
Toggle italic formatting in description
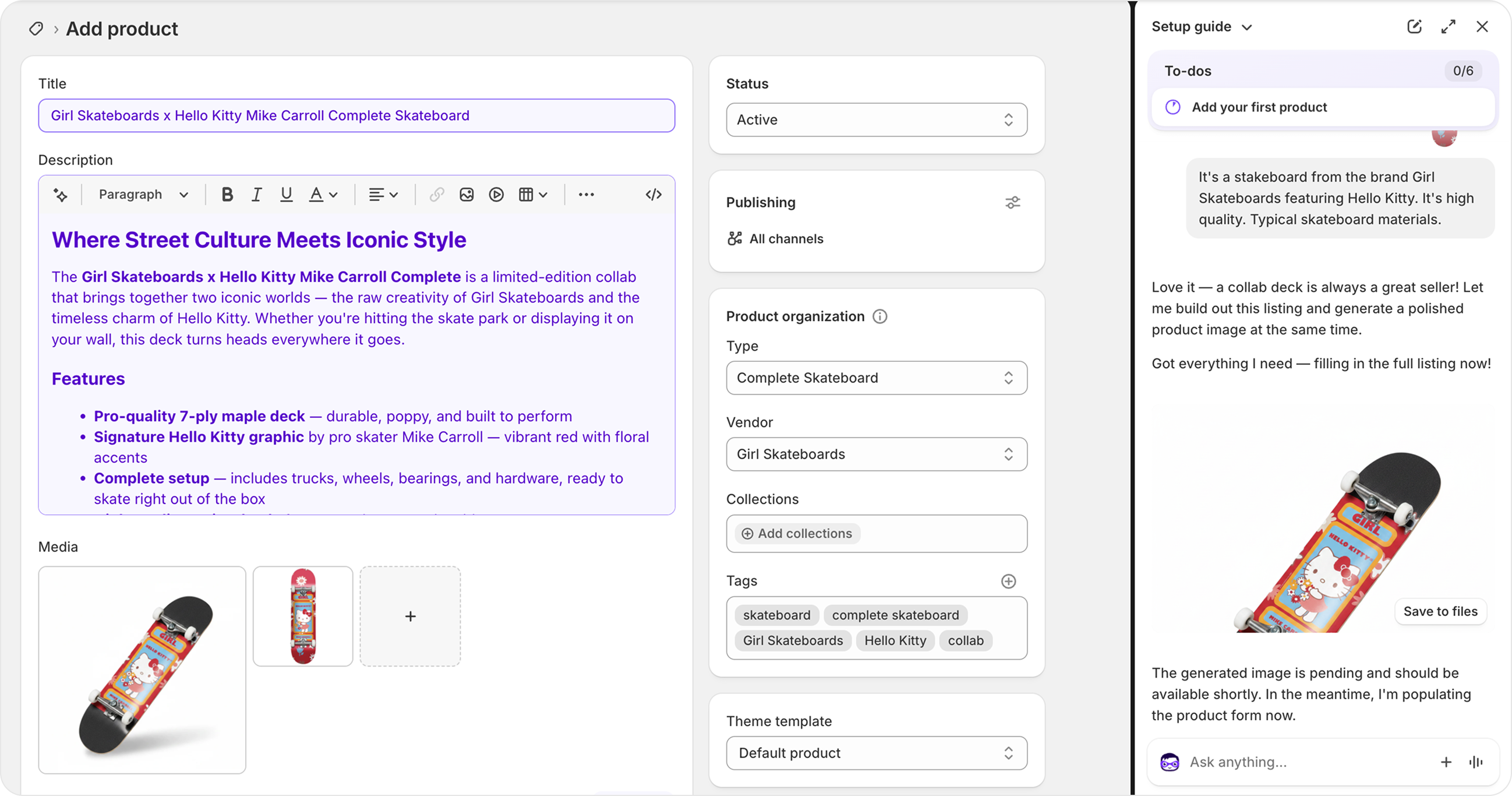pyautogui.click(x=256, y=195)
